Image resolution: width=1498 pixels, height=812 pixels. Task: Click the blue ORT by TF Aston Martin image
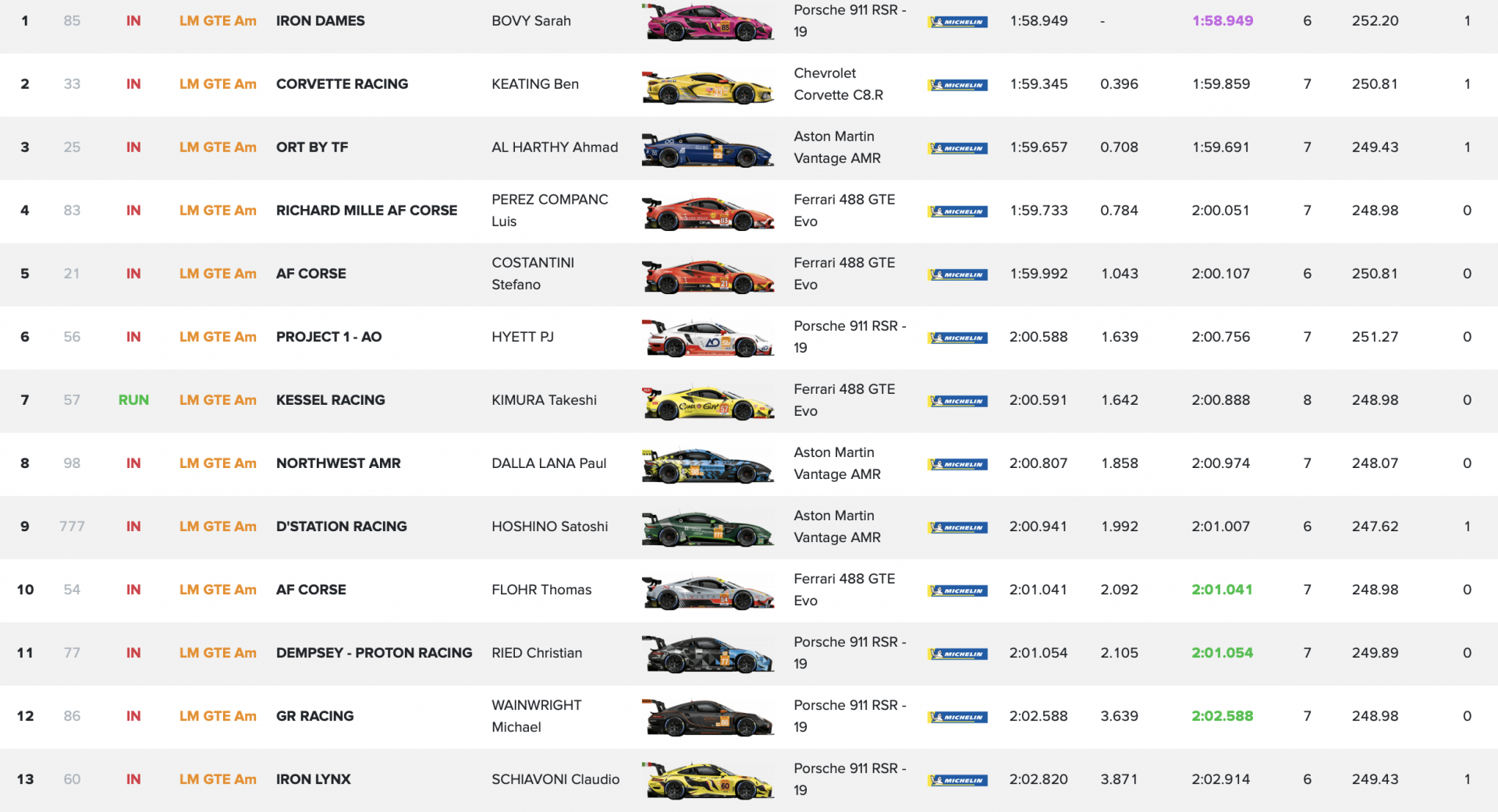(708, 149)
